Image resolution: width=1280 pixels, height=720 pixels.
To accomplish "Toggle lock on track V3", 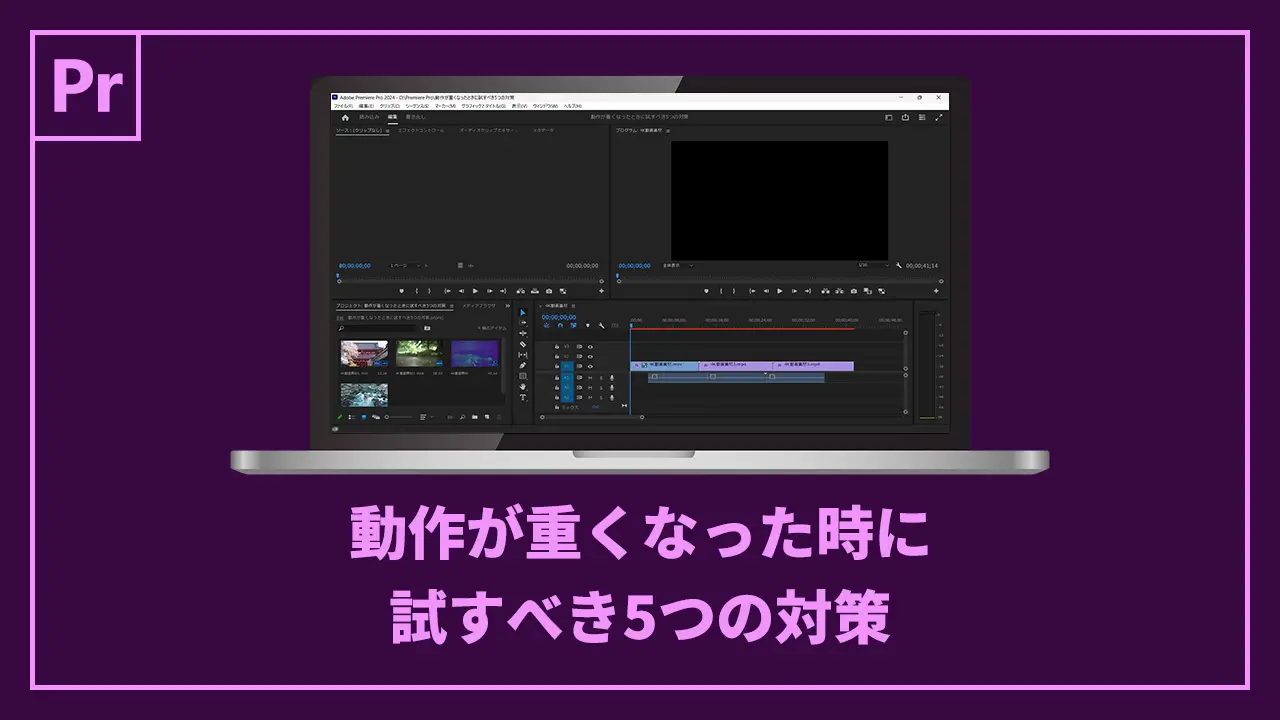I will 557,347.
